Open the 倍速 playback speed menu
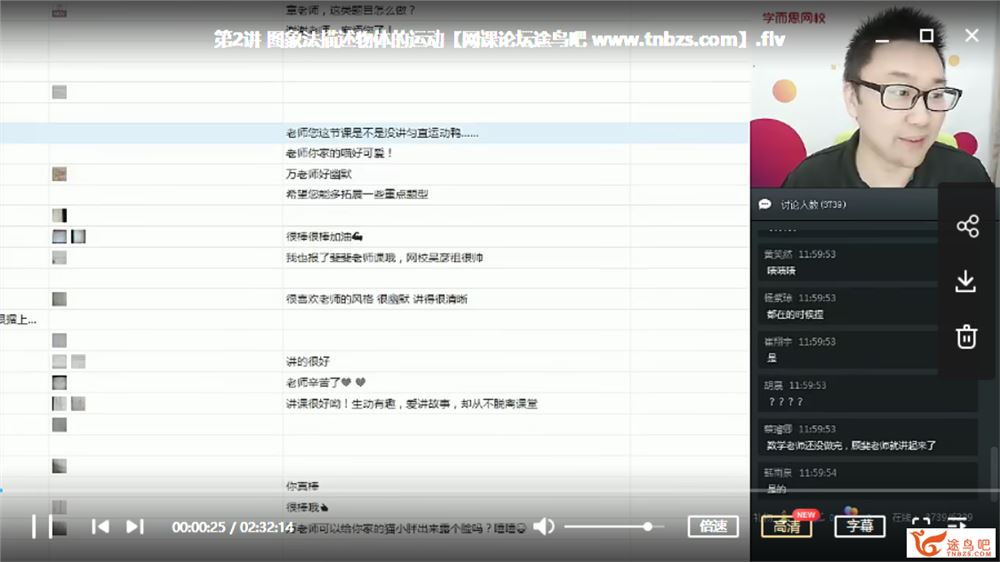 point(713,526)
